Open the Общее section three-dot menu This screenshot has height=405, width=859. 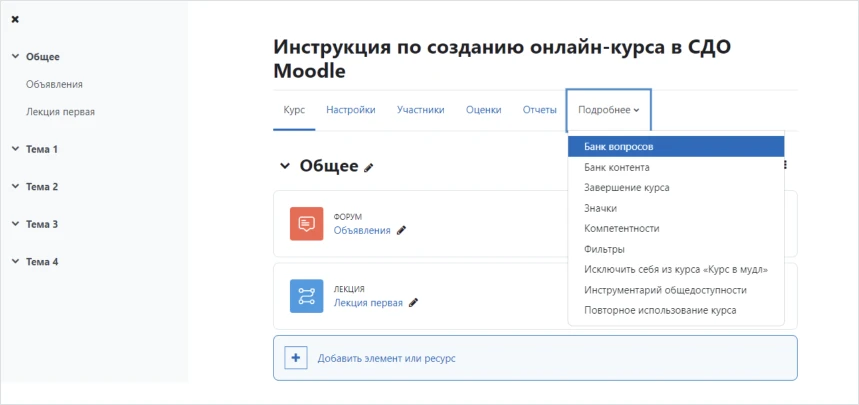tap(787, 165)
